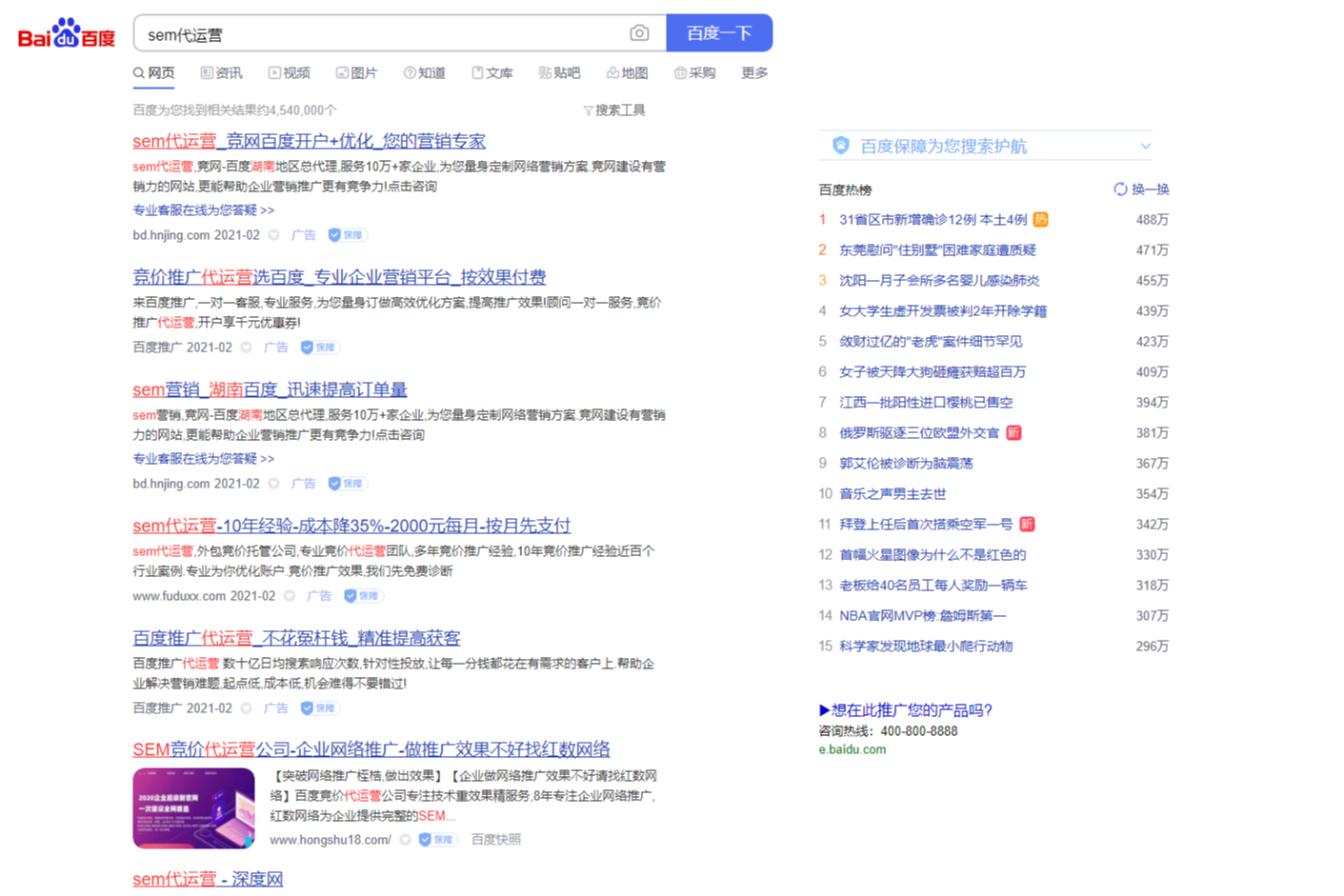
Task: Open result 竞价推广代运营选百度
Action: 339,277
